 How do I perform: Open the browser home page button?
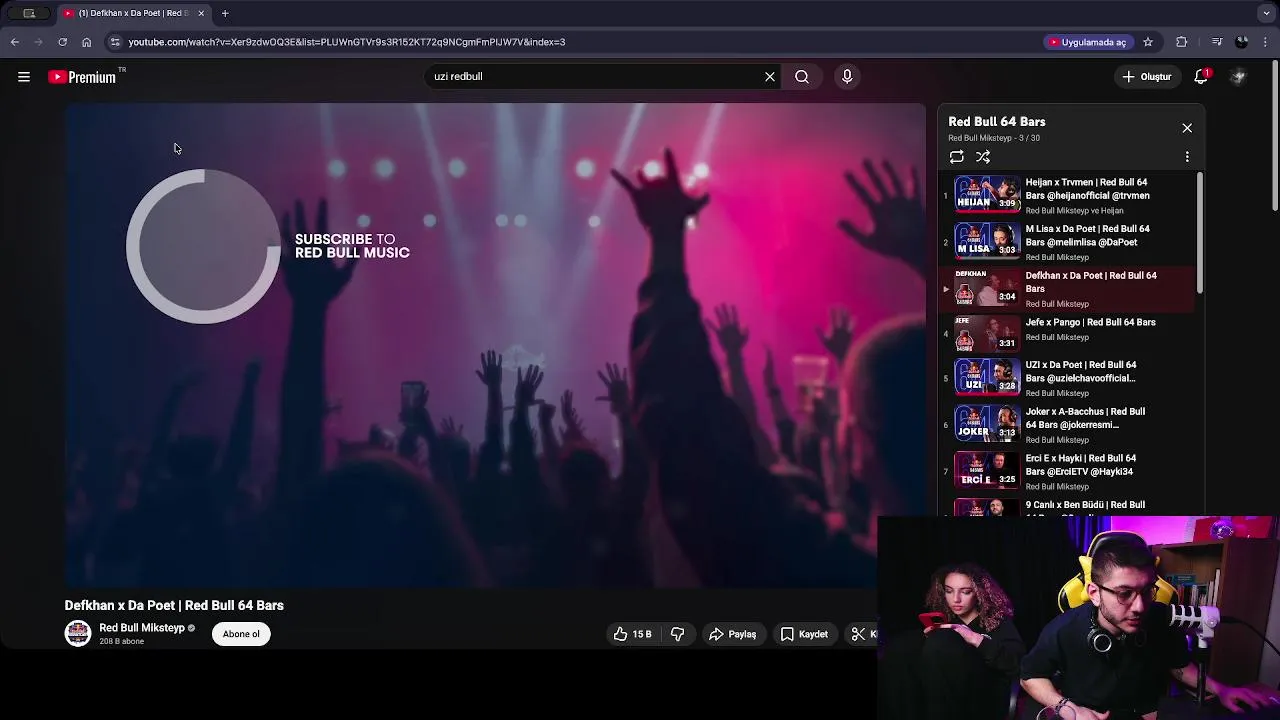[x=87, y=42]
